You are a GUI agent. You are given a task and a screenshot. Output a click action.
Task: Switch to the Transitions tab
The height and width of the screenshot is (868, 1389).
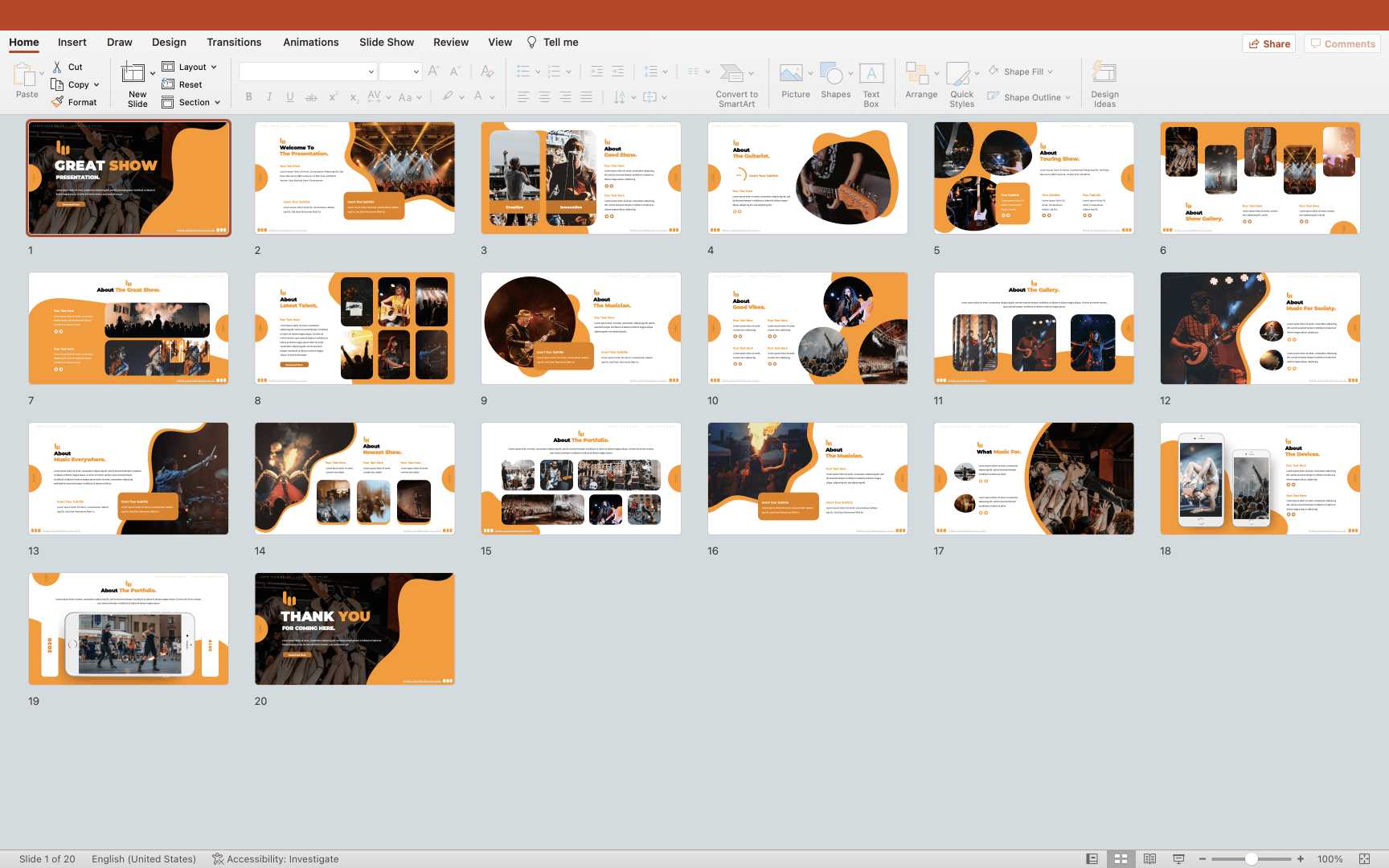(234, 43)
